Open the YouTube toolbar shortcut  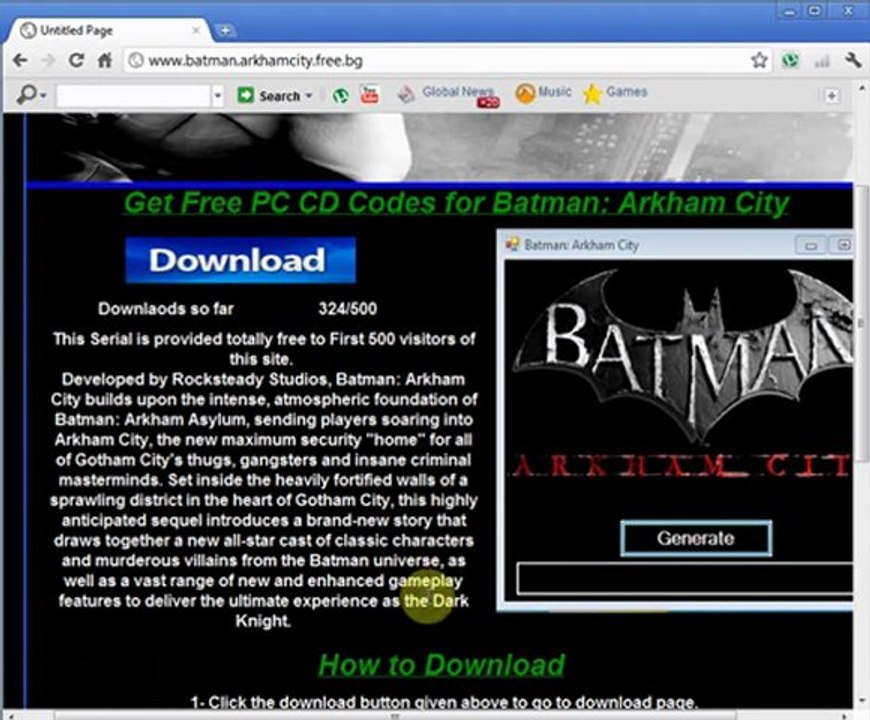(369, 95)
